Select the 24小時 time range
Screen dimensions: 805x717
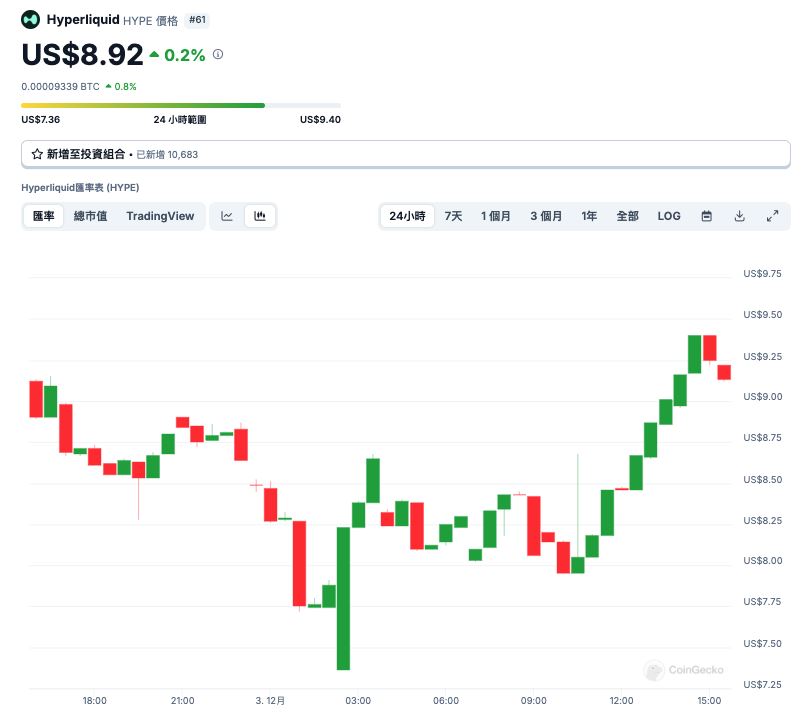[x=407, y=216]
